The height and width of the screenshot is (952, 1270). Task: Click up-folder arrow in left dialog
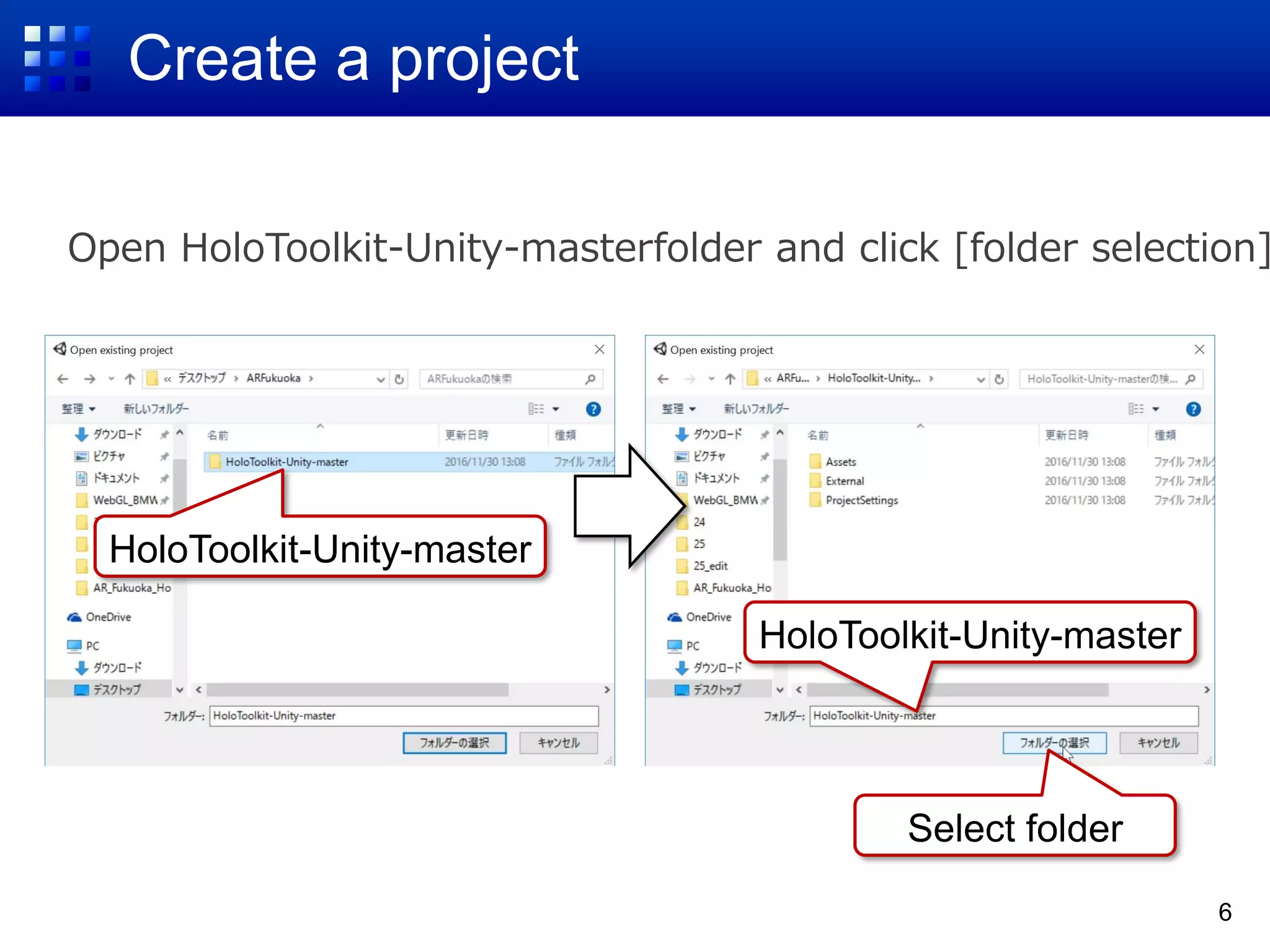(x=130, y=379)
